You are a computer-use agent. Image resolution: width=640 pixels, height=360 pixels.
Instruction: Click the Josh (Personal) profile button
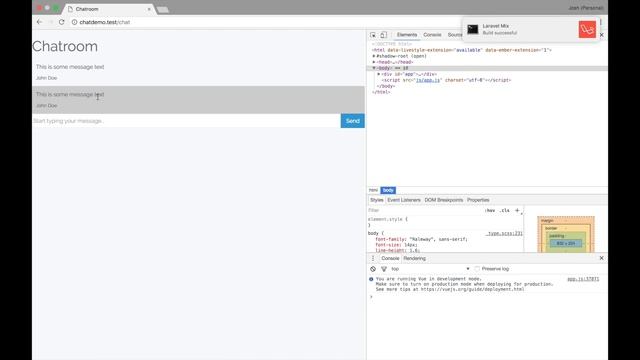click(585, 8)
